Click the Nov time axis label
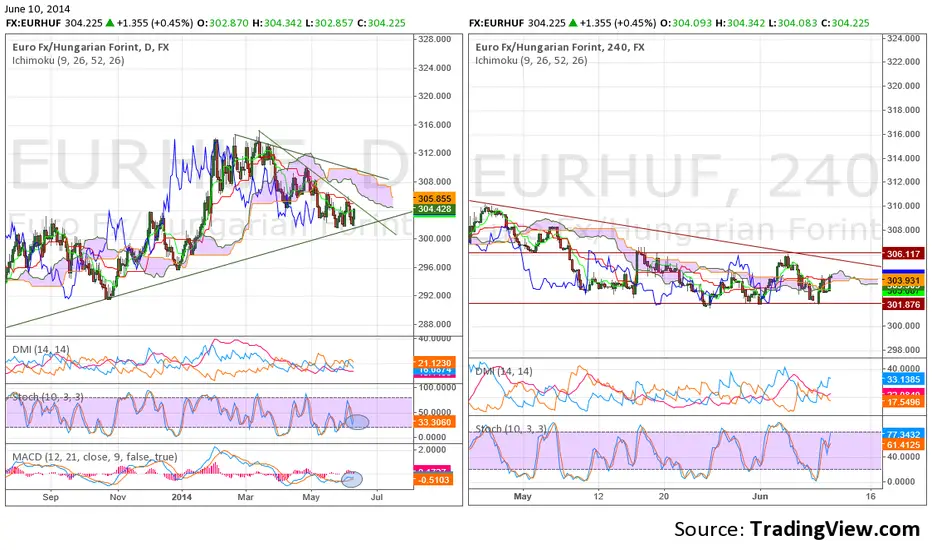 pyautogui.click(x=117, y=497)
